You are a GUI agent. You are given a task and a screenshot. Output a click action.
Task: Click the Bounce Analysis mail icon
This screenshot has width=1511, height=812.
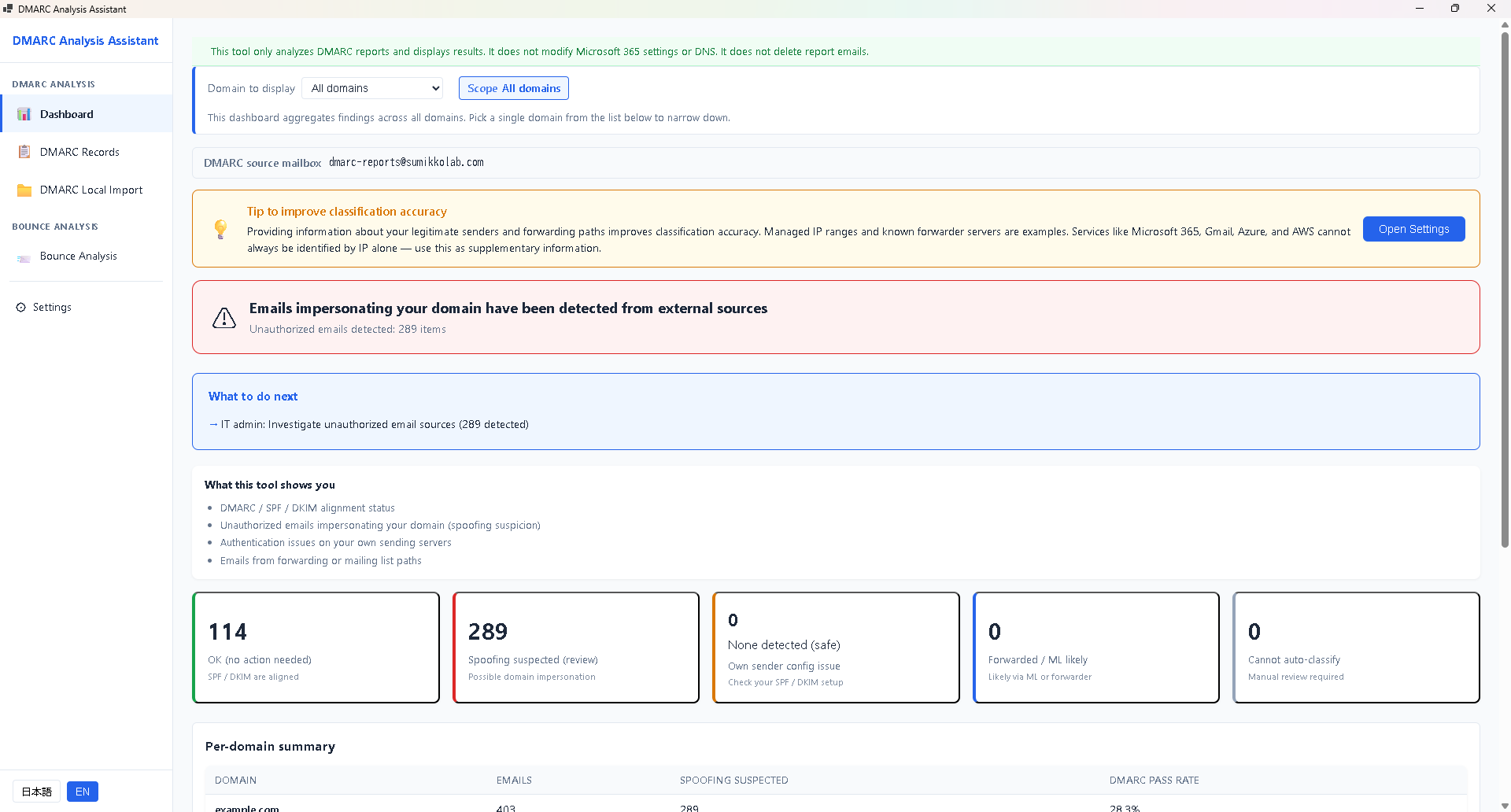click(x=24, y=257)
